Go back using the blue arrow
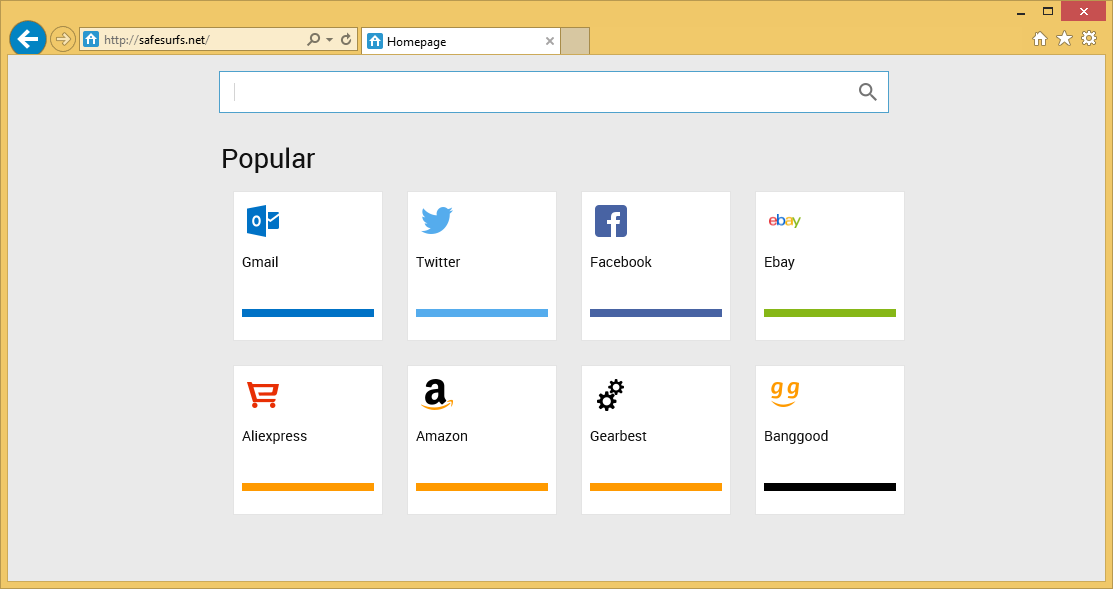The height and width of the screenshot is (589, 1113). click(27, 38)
